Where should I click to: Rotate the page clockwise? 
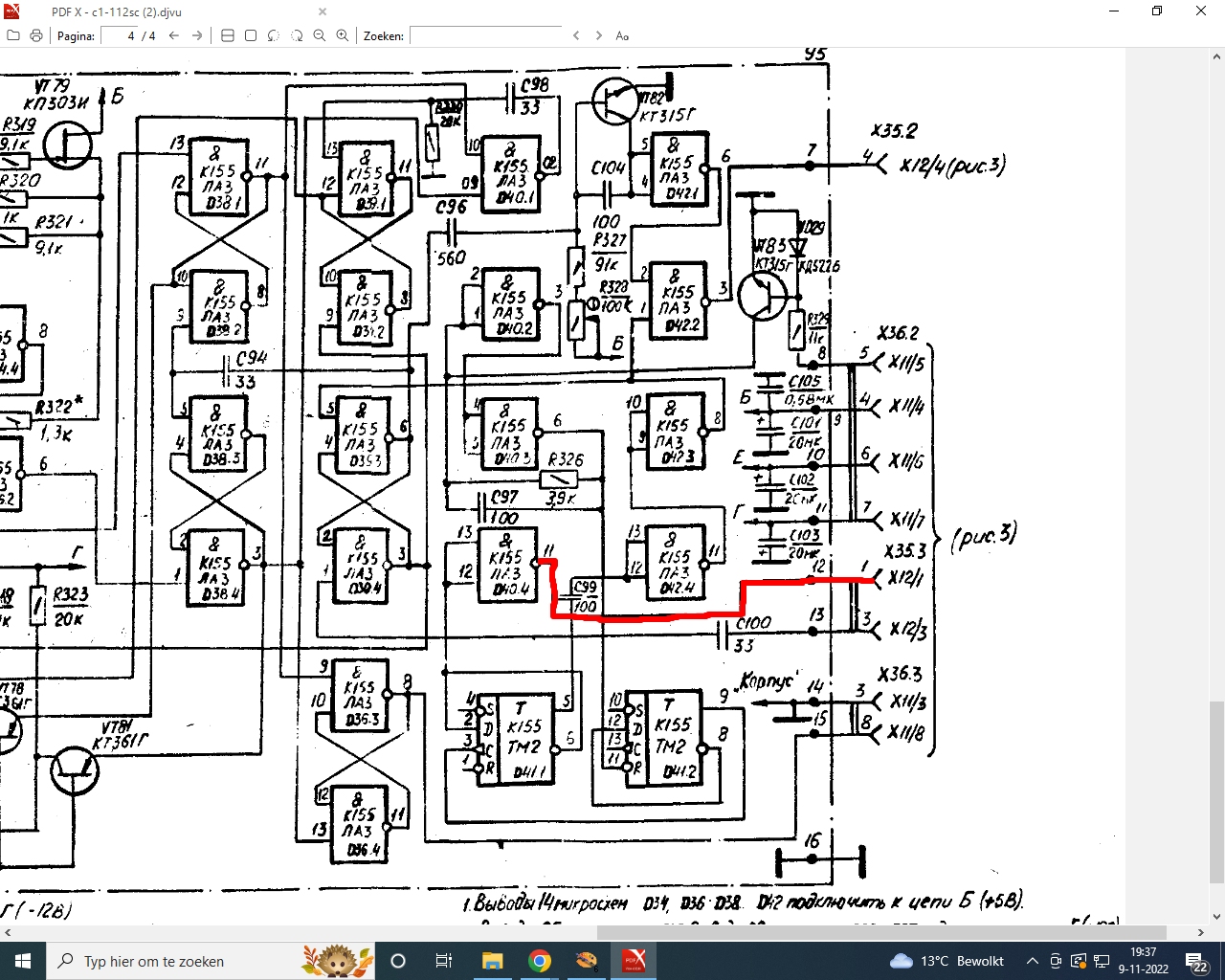coord(297,35)
